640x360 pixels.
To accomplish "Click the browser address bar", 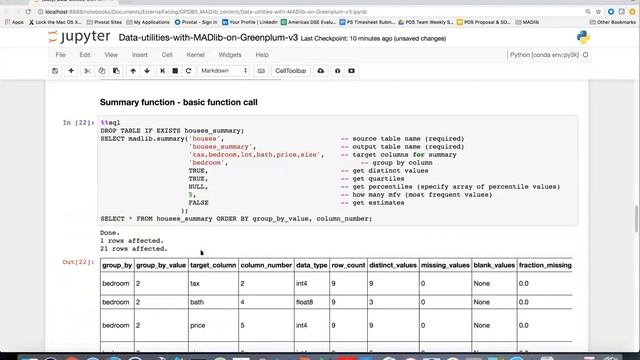I will [x=310, y=12].
